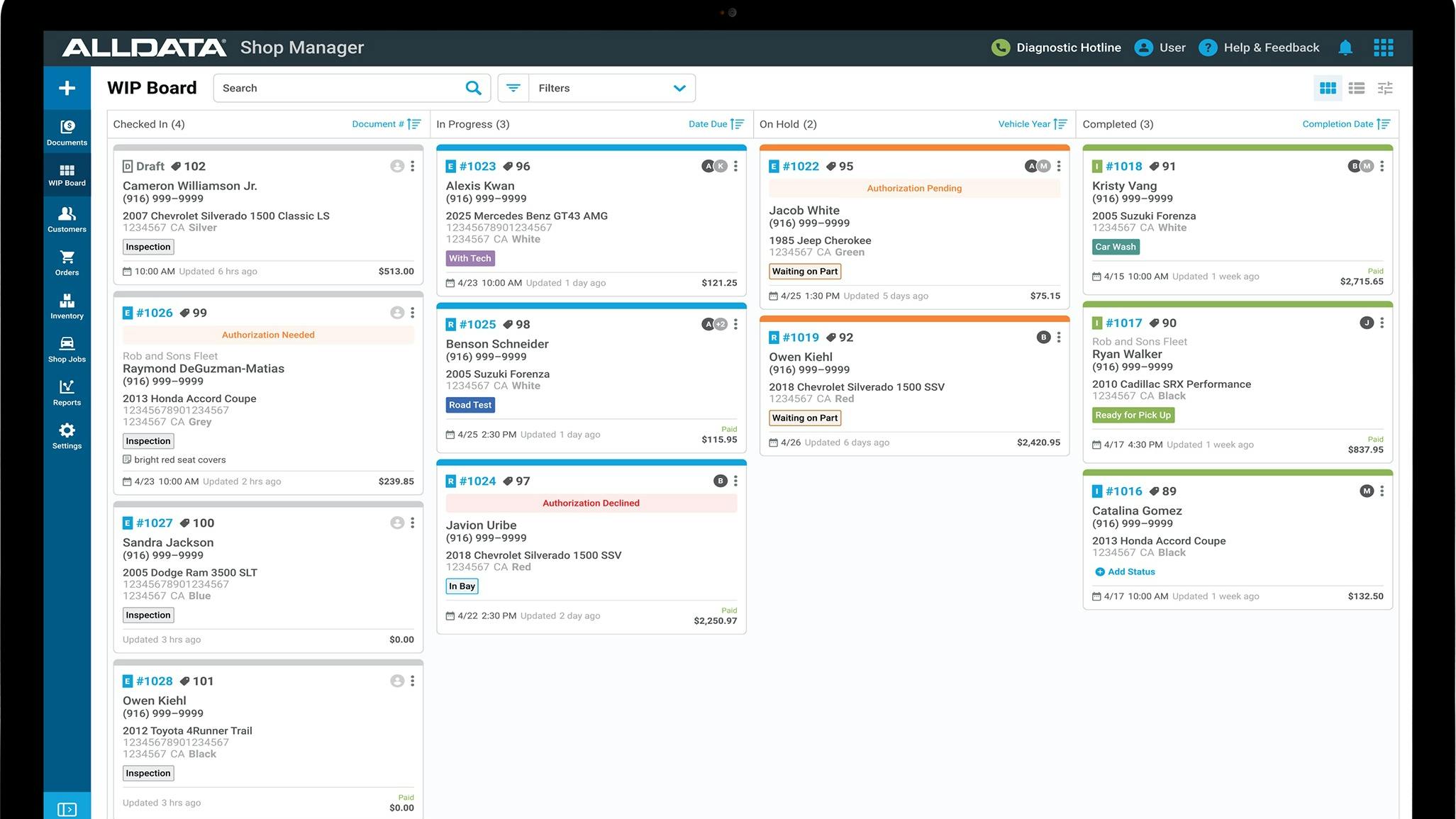This screenshot has width=1456, height=819.
Task: Click inside the Search field
Action: (x=333, y=88)
